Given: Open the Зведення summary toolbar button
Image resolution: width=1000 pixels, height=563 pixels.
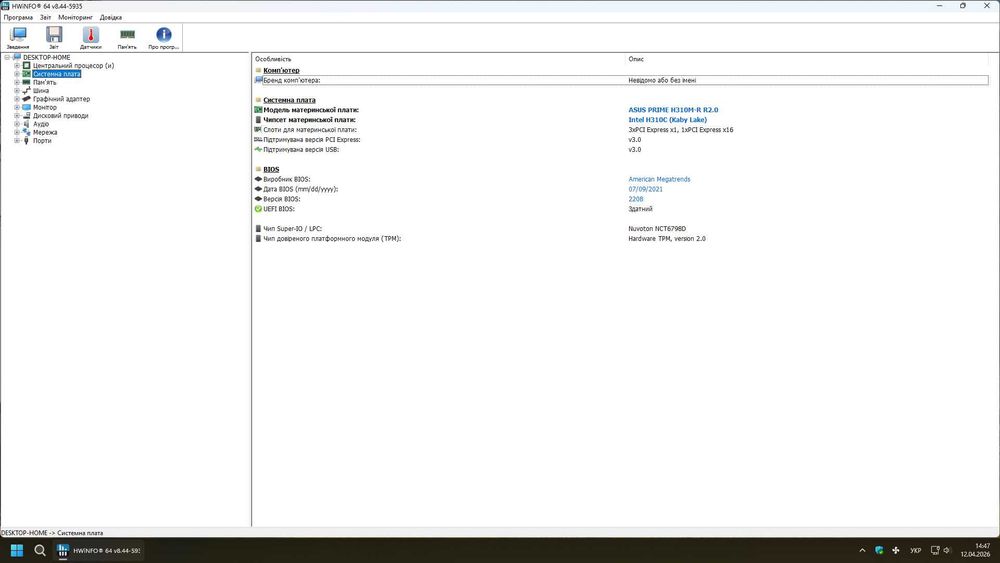Looking at the screenshot, I should (x=18, y=38).
